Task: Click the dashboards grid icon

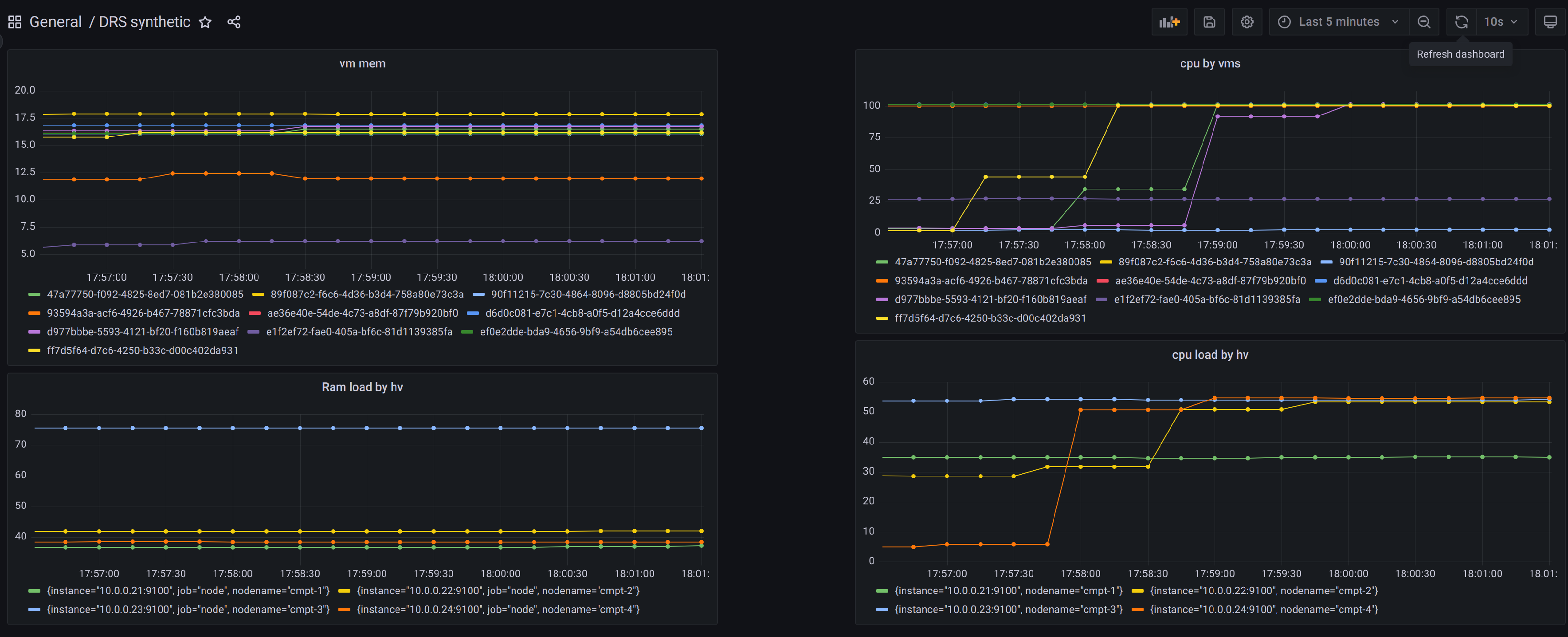Action: (15, 22)
